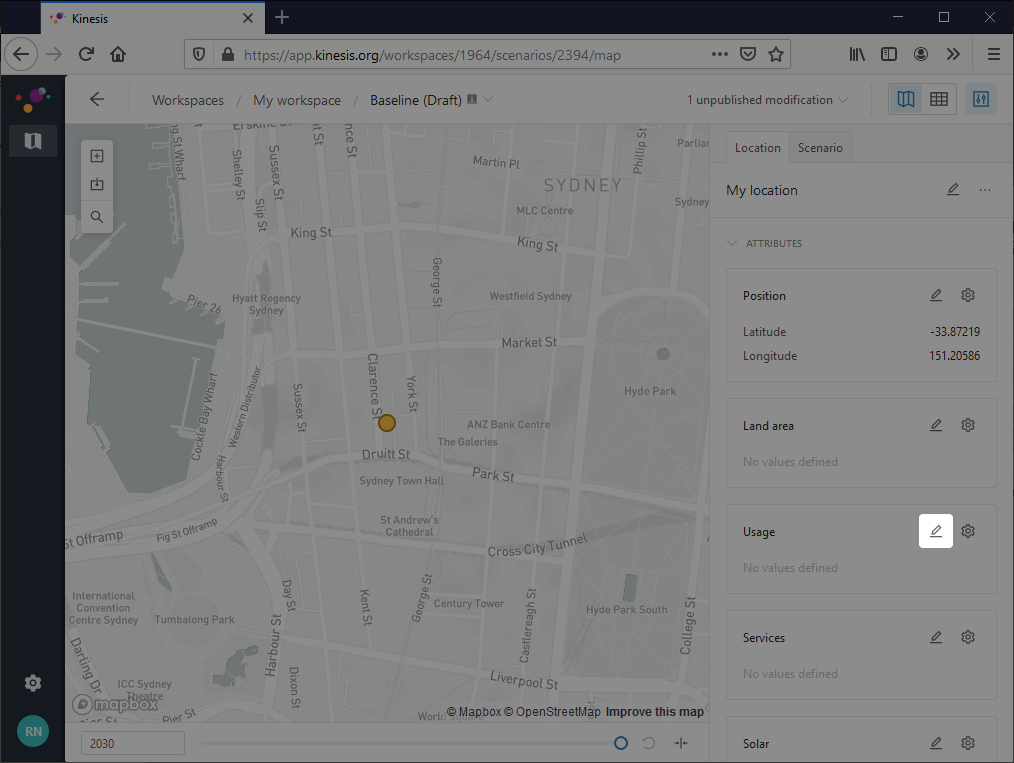The image size is (1014, 763).
Task: Click the Pocket save icon
Action: coord(748,54)
